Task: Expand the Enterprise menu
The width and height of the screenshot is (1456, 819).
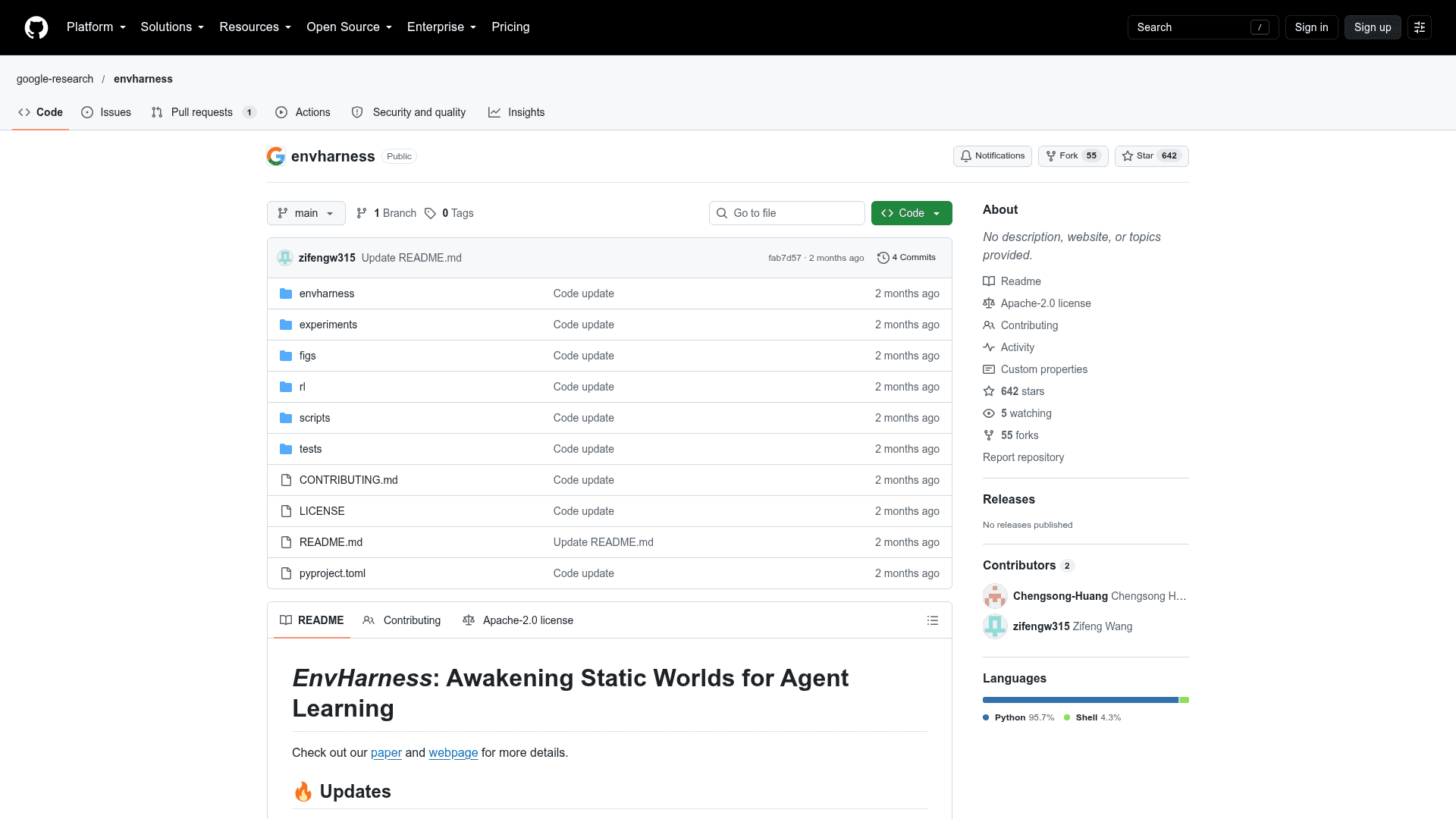Action: (442, 27)
